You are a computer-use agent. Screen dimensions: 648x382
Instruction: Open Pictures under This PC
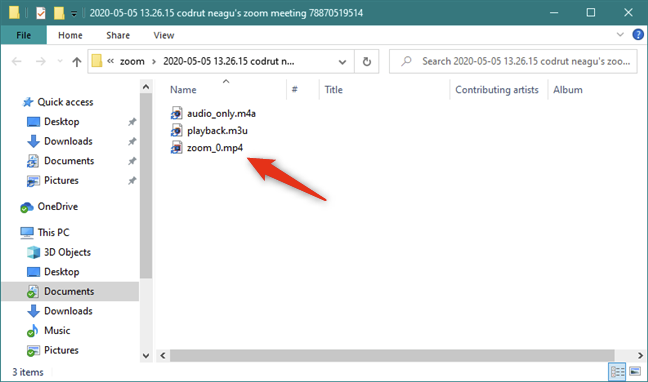point(61,350)
